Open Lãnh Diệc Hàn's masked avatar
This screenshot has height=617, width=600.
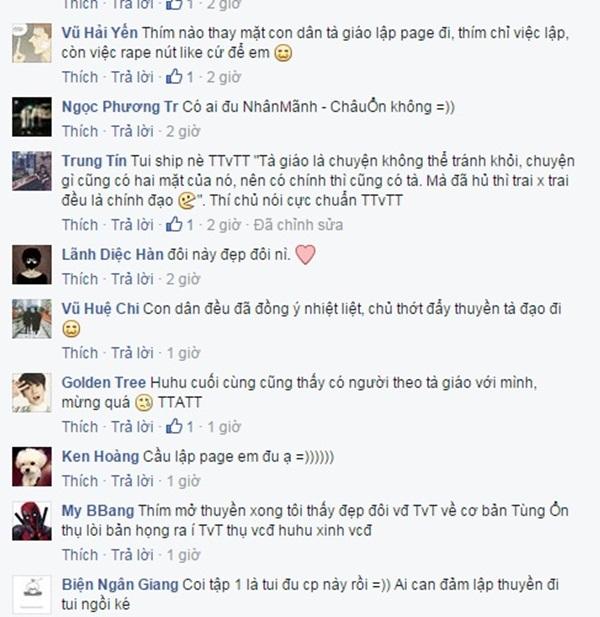(32, 264)
